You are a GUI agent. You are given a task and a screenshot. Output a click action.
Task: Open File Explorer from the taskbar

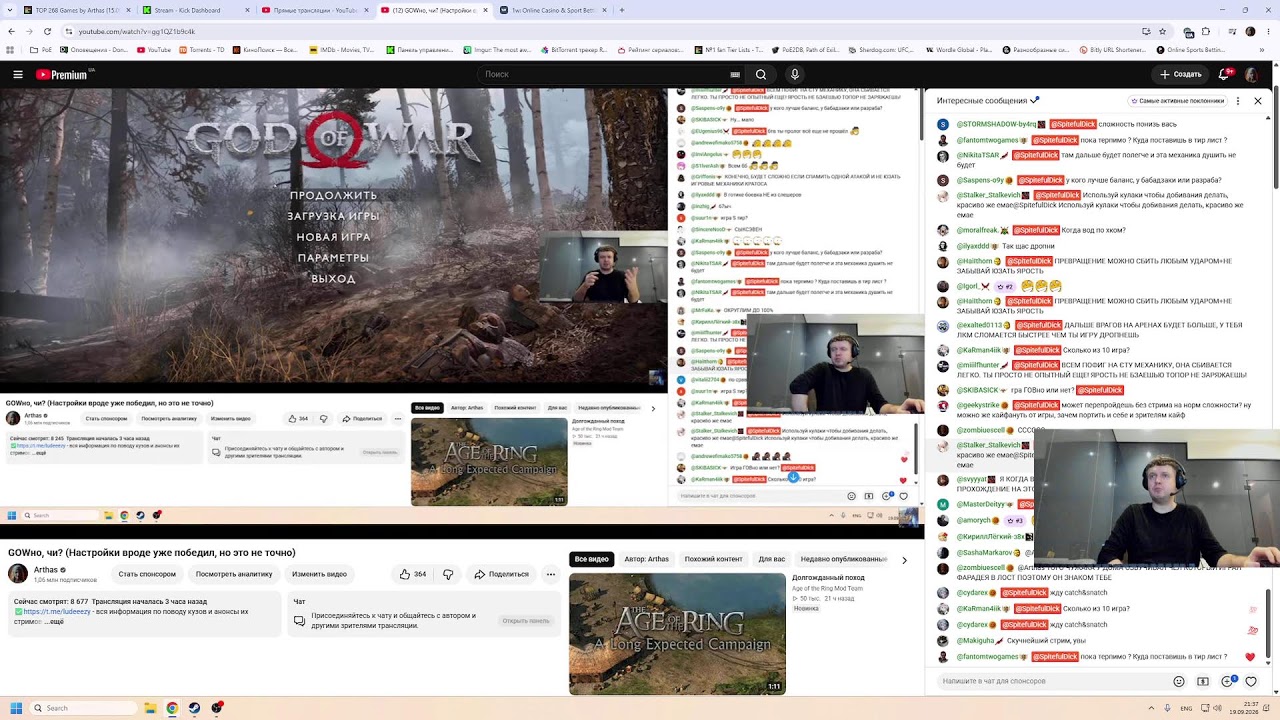pyautogui.click(x=150, y=708)
